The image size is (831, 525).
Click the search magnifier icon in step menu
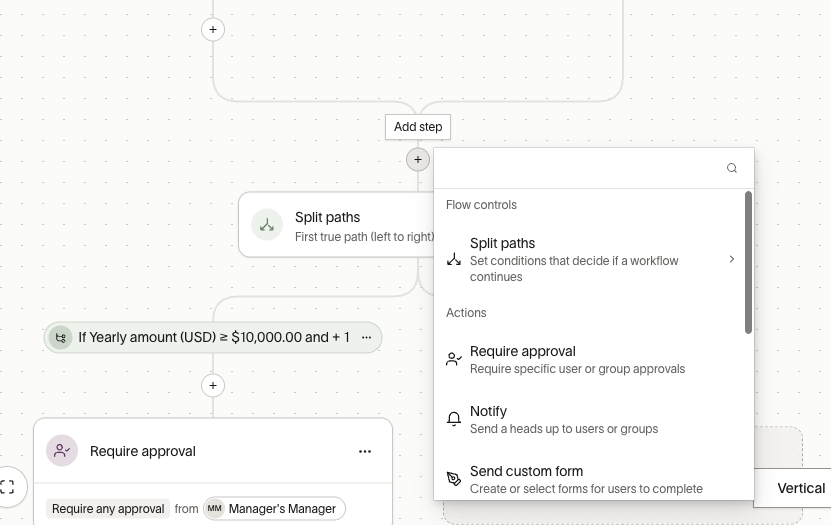(731, 168)
